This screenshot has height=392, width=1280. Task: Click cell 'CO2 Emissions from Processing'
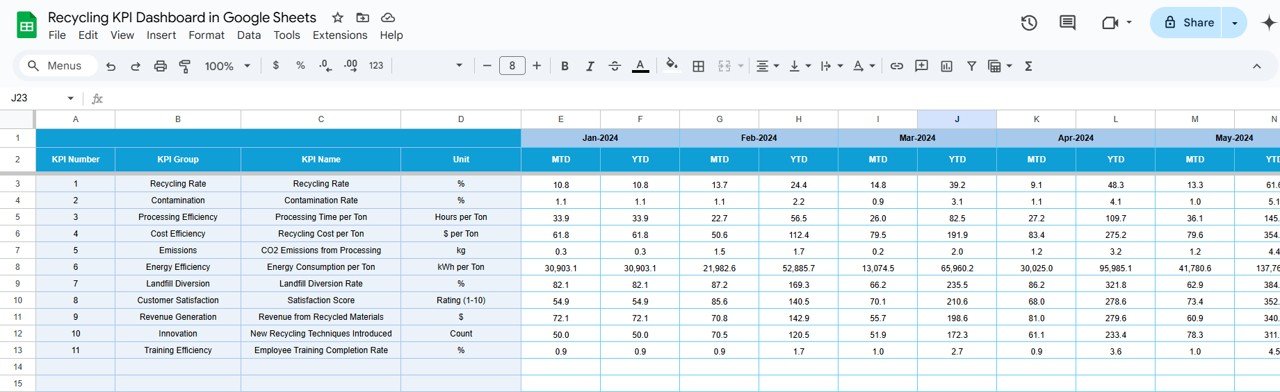click(321, 250)
